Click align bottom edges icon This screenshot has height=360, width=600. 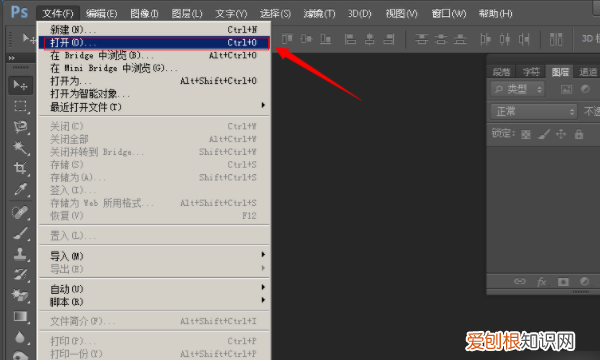tap(325, 39)
